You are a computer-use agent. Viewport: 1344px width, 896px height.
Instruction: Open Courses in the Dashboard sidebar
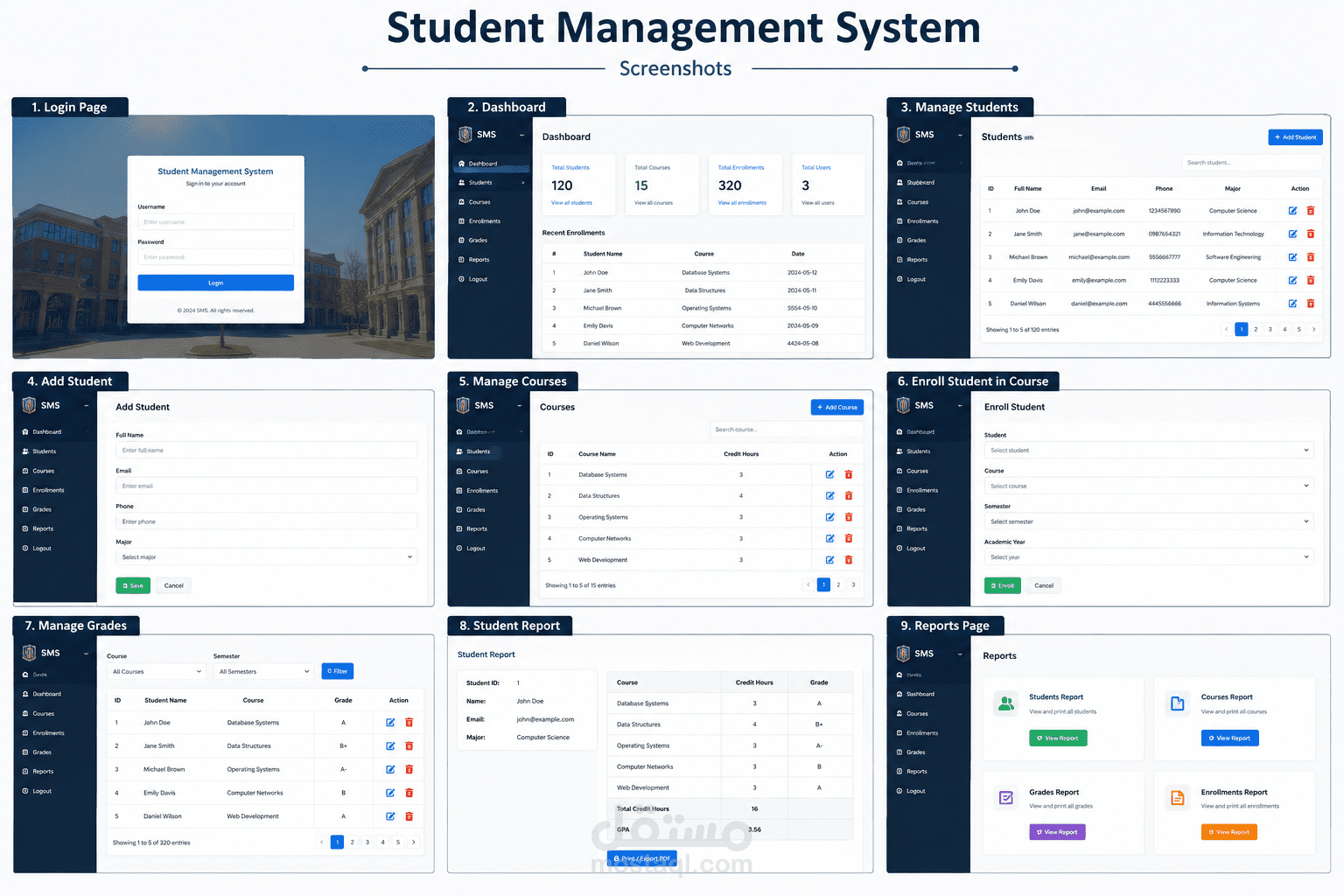[479, 202]
